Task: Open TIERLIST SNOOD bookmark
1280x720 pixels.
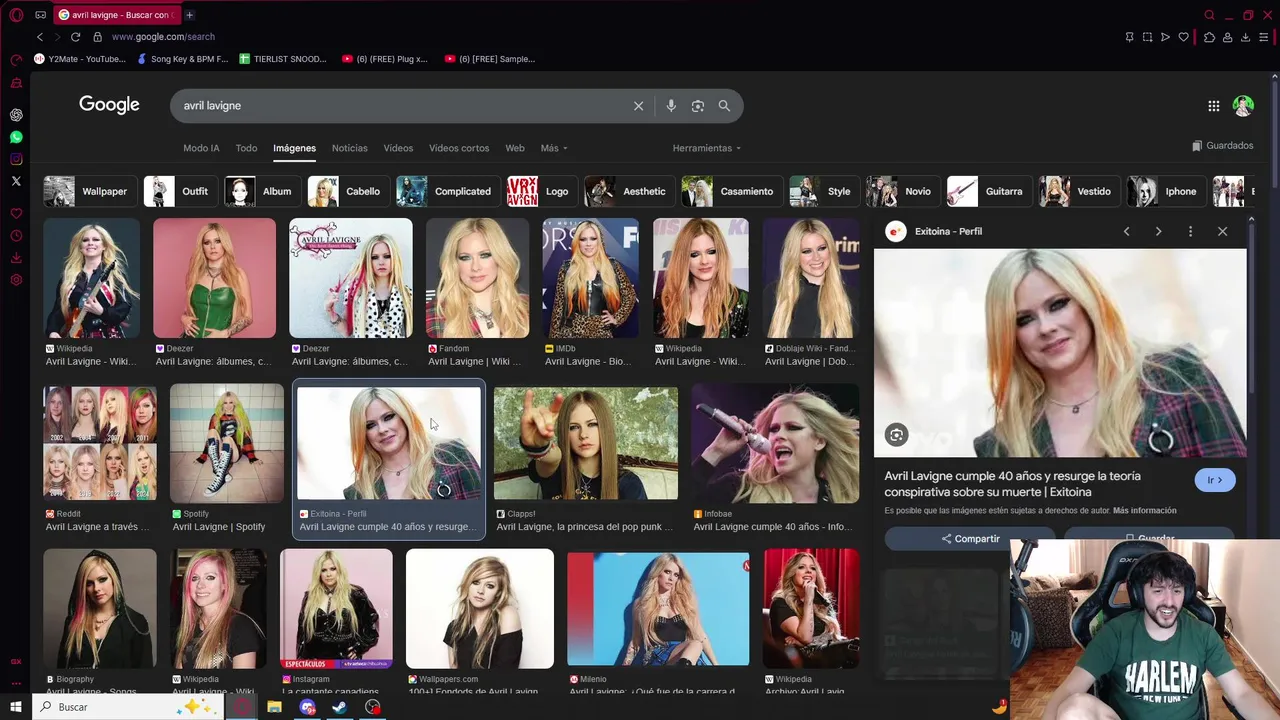Action: point(283,59)
